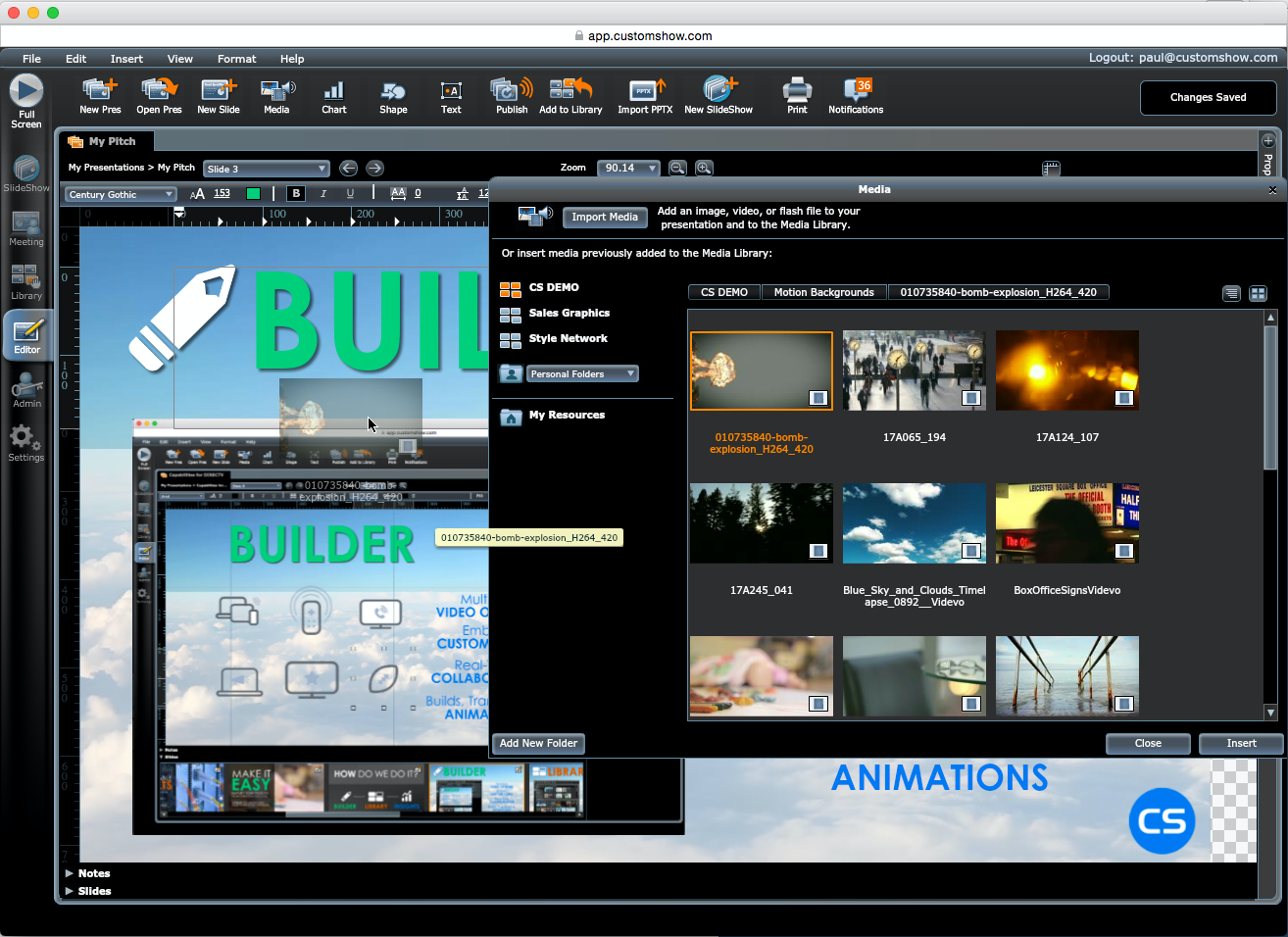Expand the Slides section
Viewport: 1288px width, 937px height.
click(x=88, y=891)
